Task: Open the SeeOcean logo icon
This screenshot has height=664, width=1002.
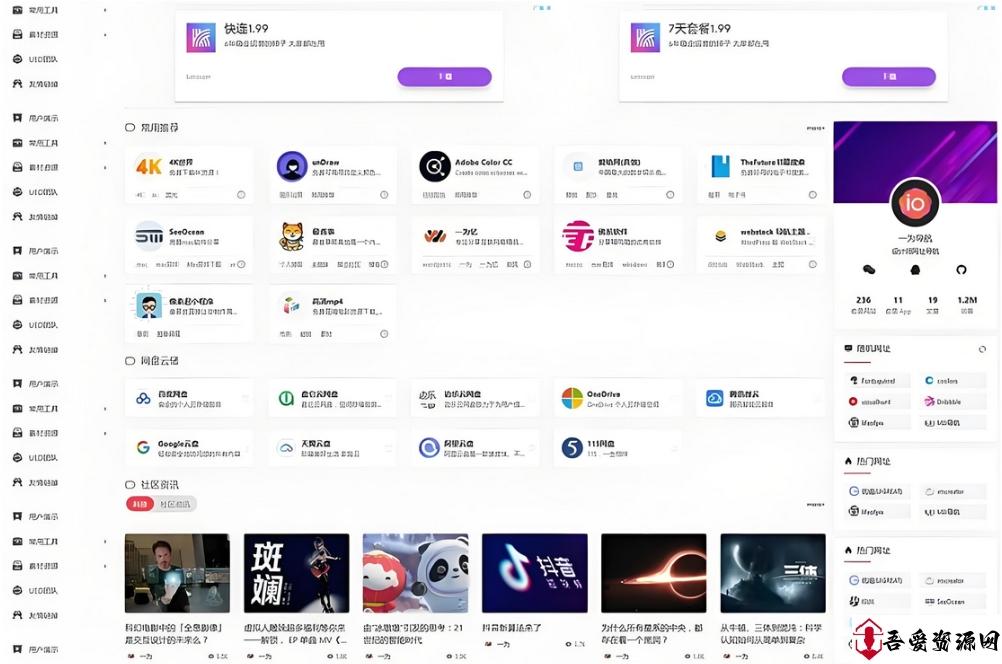Action: click(x=149, y=236)
